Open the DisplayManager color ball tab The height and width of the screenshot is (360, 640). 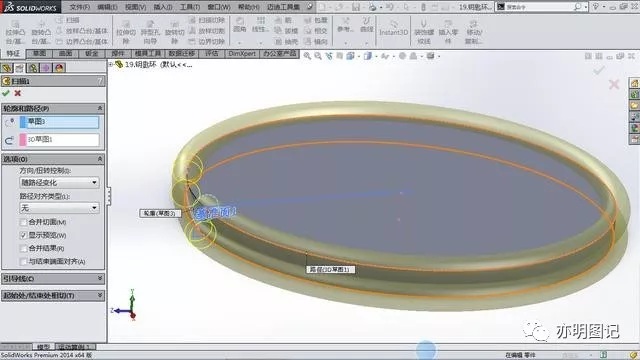59,68
